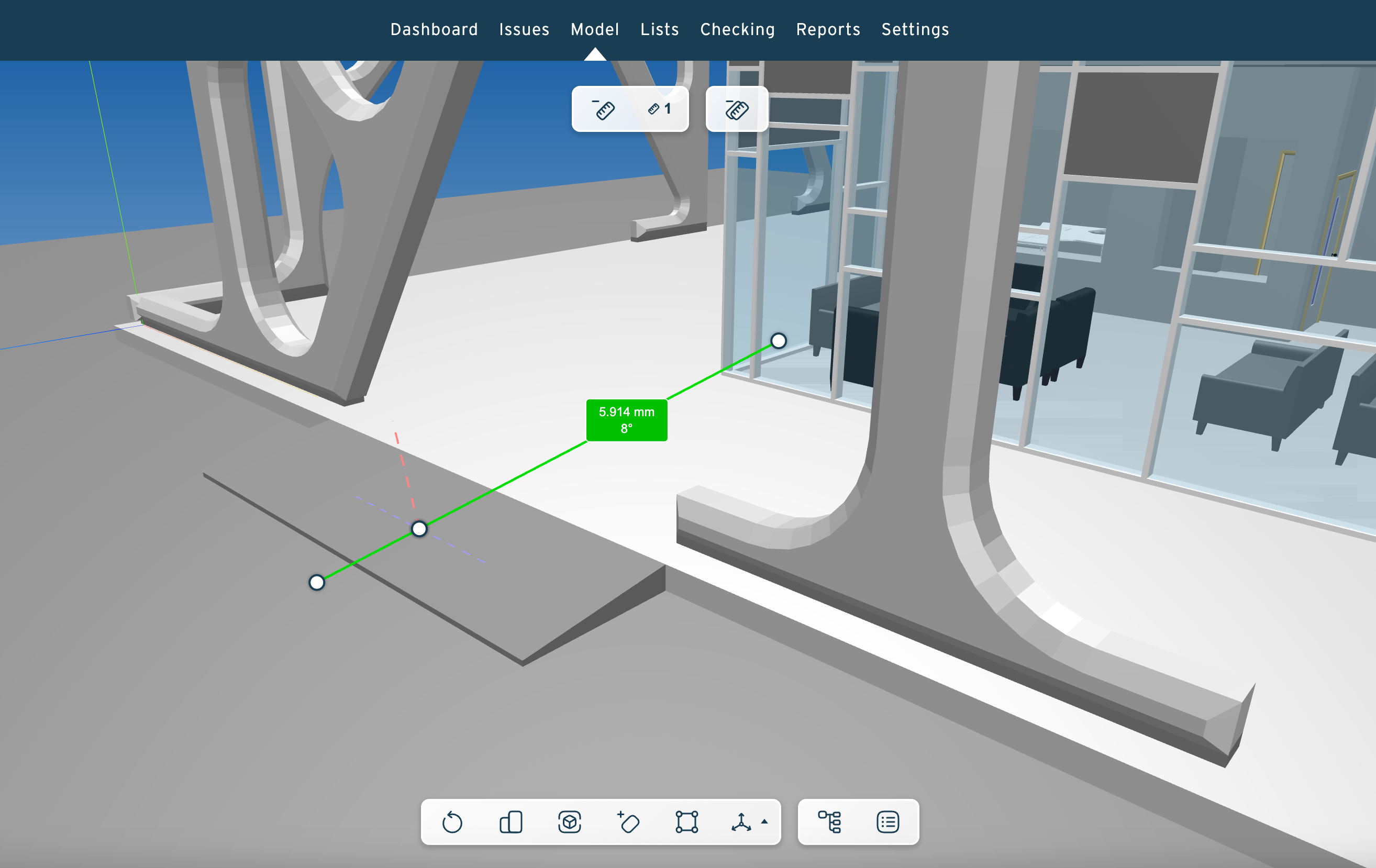Click the axes orientation icon
The height and width of the screenshot is (868, 1376).
[x=741, y=822]
